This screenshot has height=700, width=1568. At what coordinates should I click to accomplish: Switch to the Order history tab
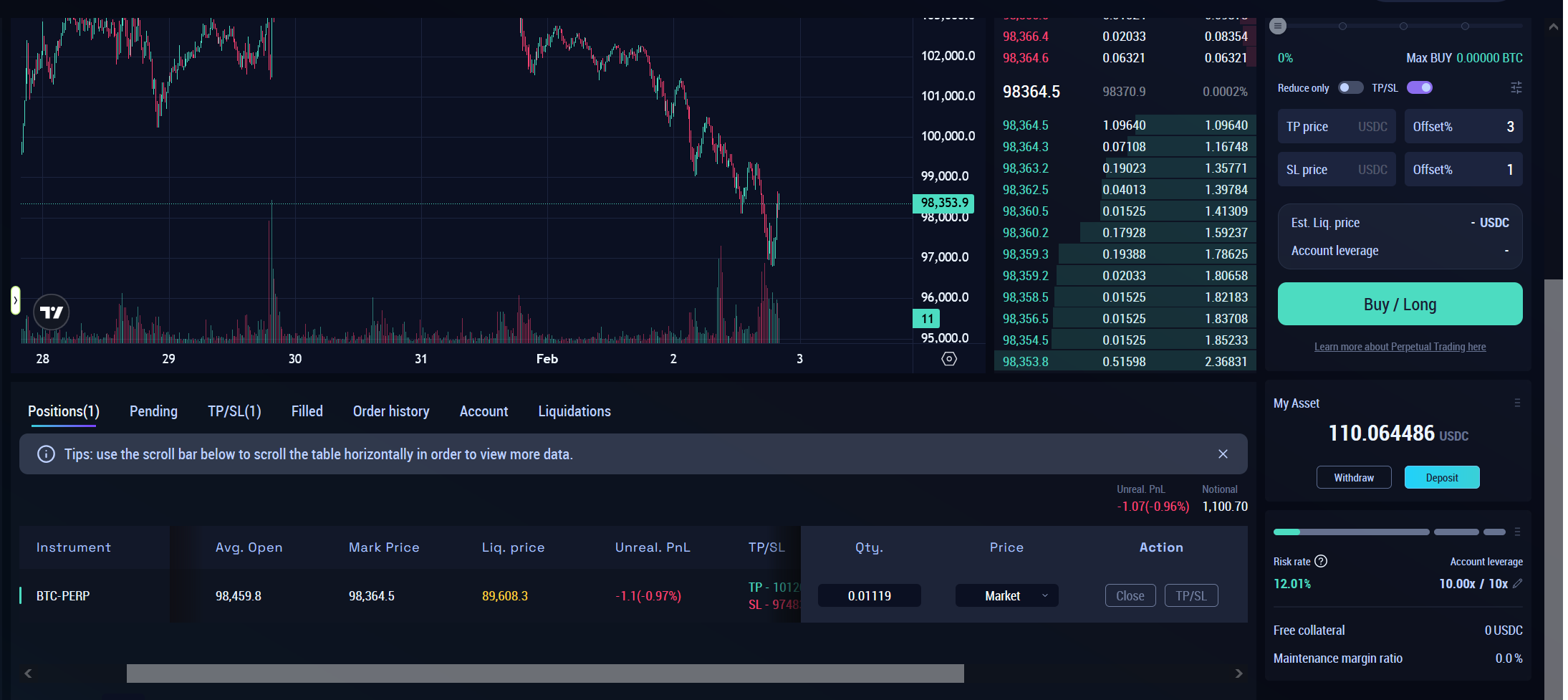tap(391, 411)
